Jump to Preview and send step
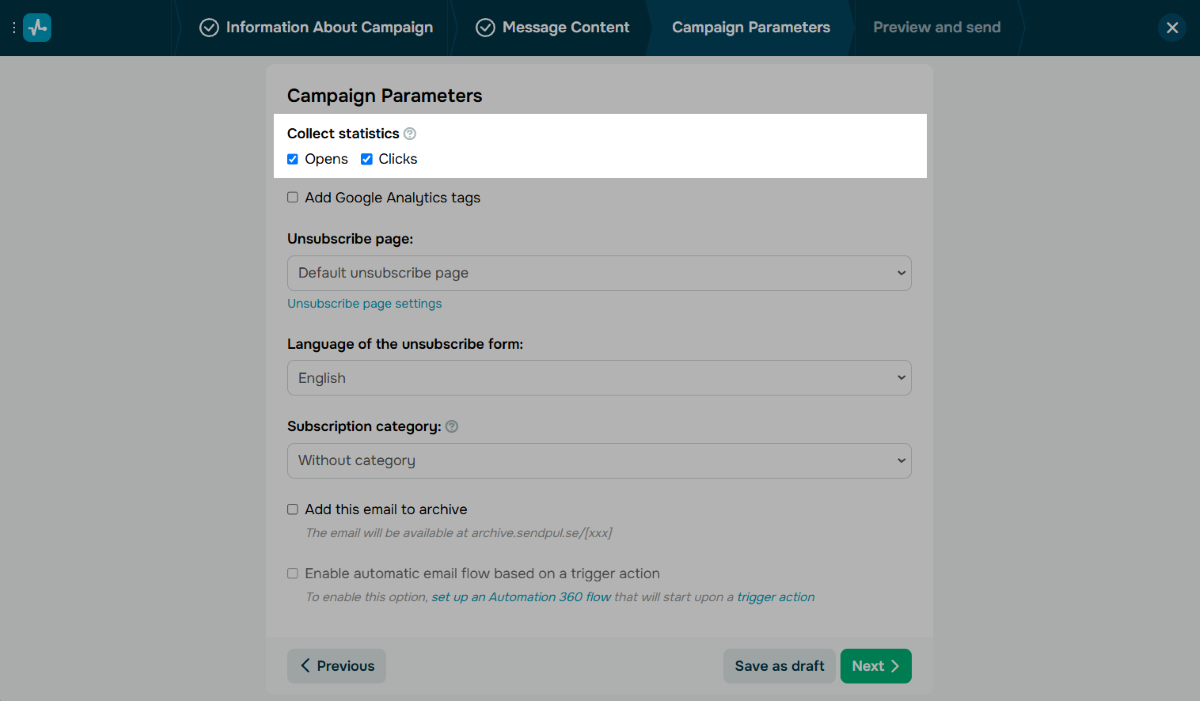The height and width of the screenshot is (701, 1200). tap(936, 28)
